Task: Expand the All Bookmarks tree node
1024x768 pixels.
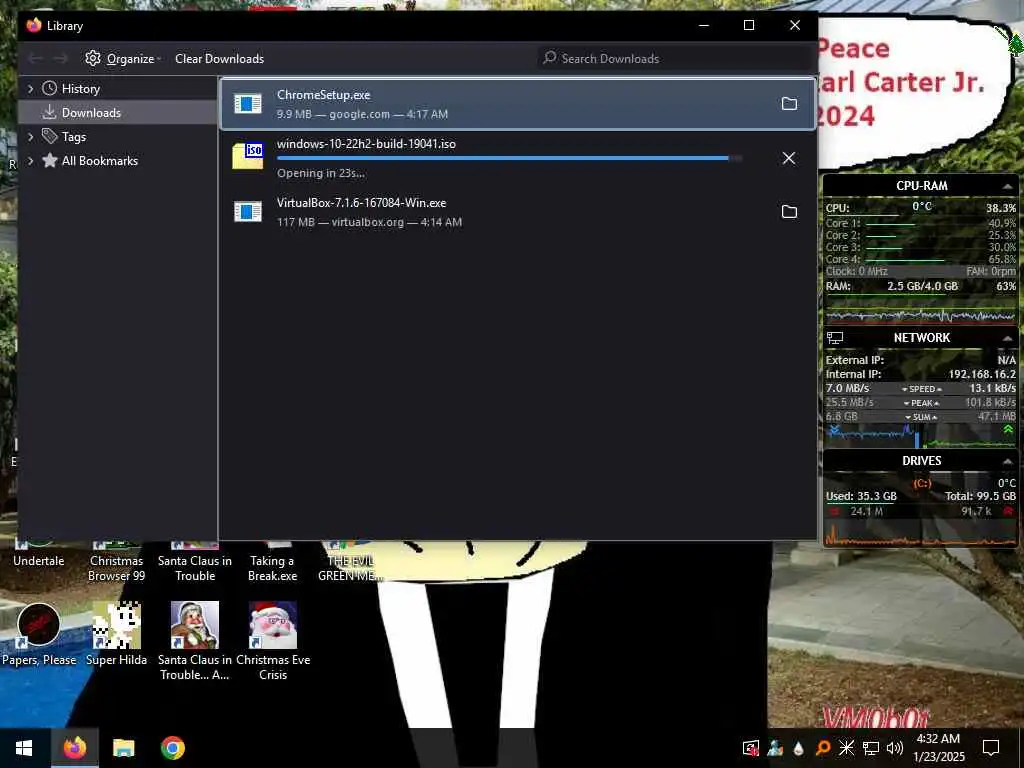Action: 30,161
